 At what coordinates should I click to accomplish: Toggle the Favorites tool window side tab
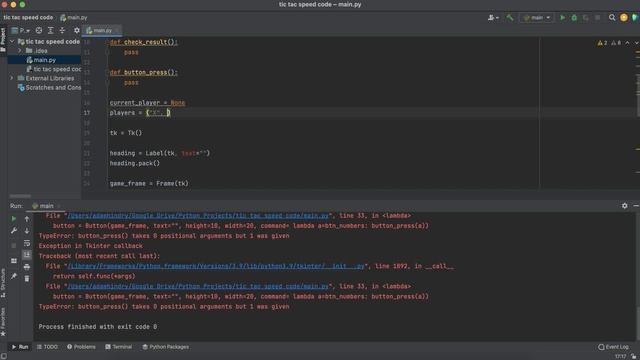pyautogui.click(x=3, y=322)
